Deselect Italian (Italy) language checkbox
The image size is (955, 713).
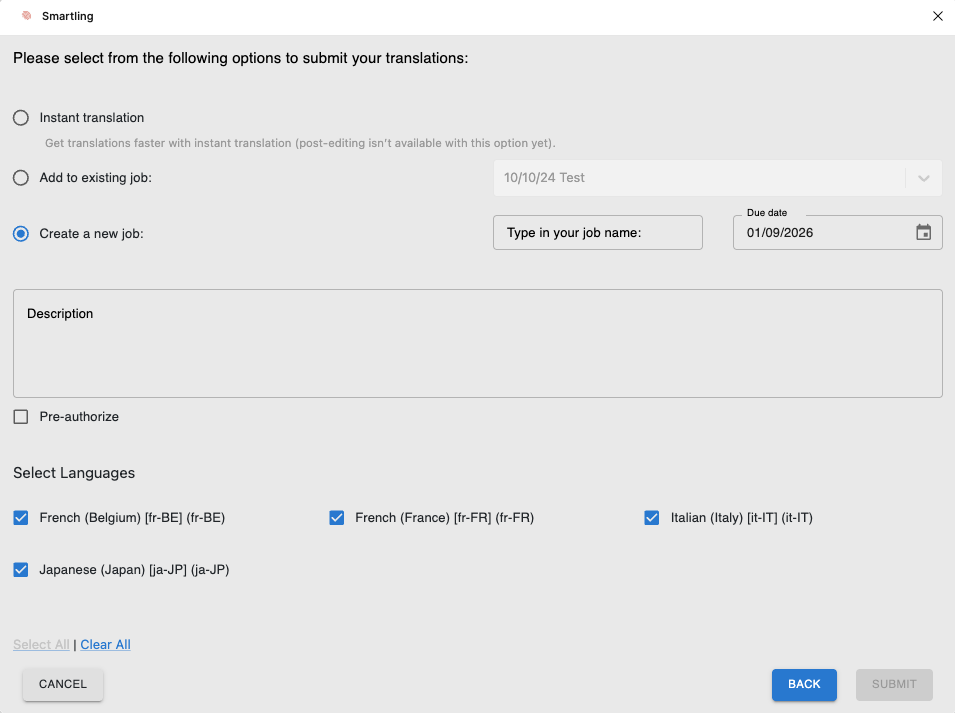(652, 518)
